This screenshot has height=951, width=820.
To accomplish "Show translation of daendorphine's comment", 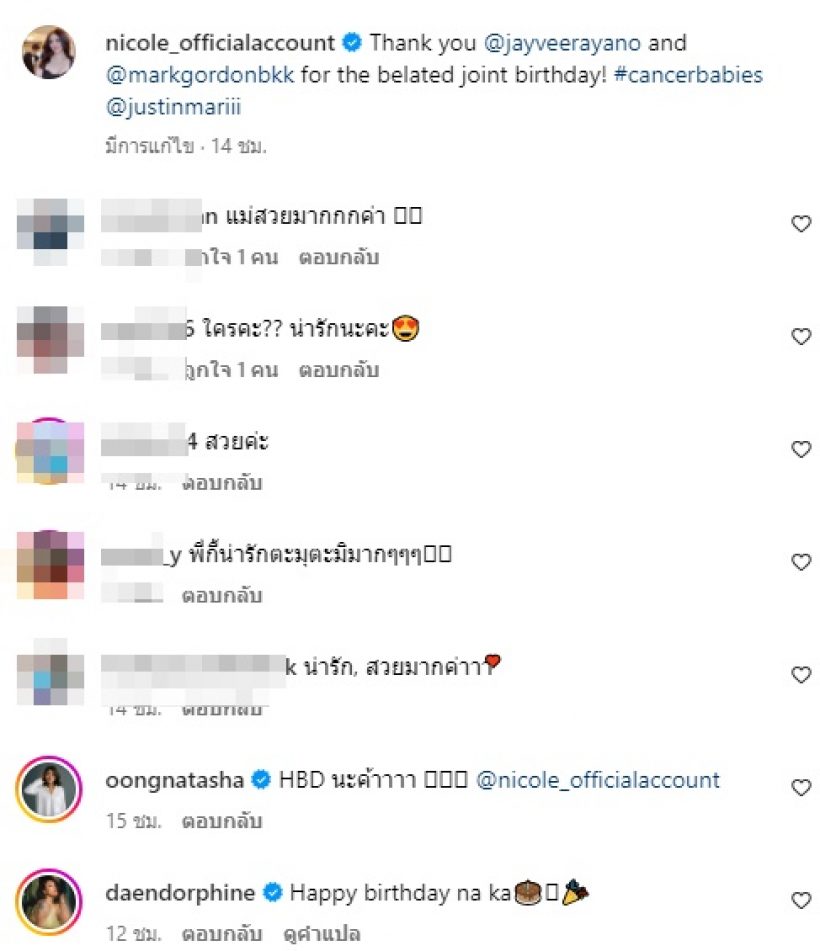I will [321, 934].
